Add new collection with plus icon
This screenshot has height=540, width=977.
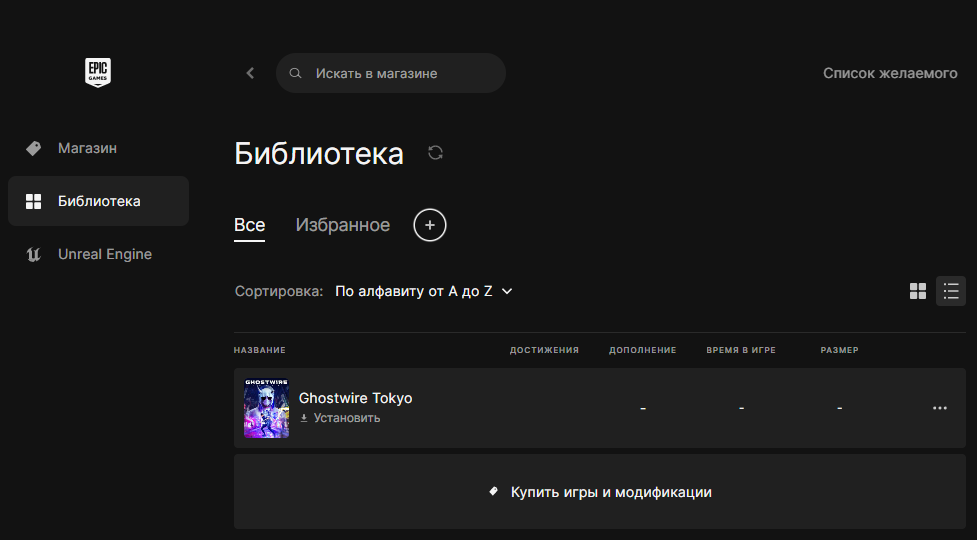(x=430, y=225)
